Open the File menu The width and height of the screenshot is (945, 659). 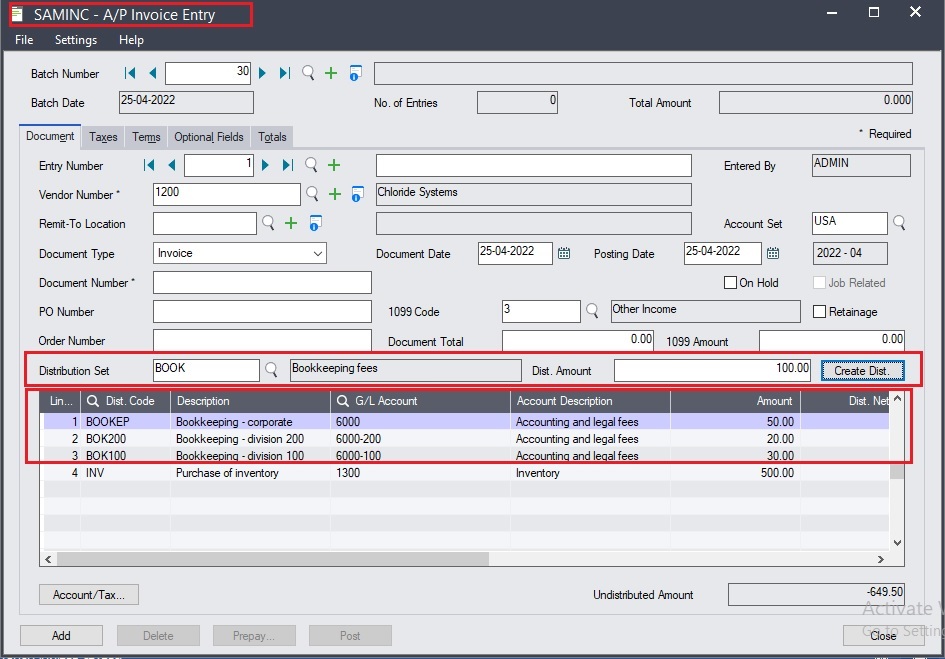[x=24, y=40]
